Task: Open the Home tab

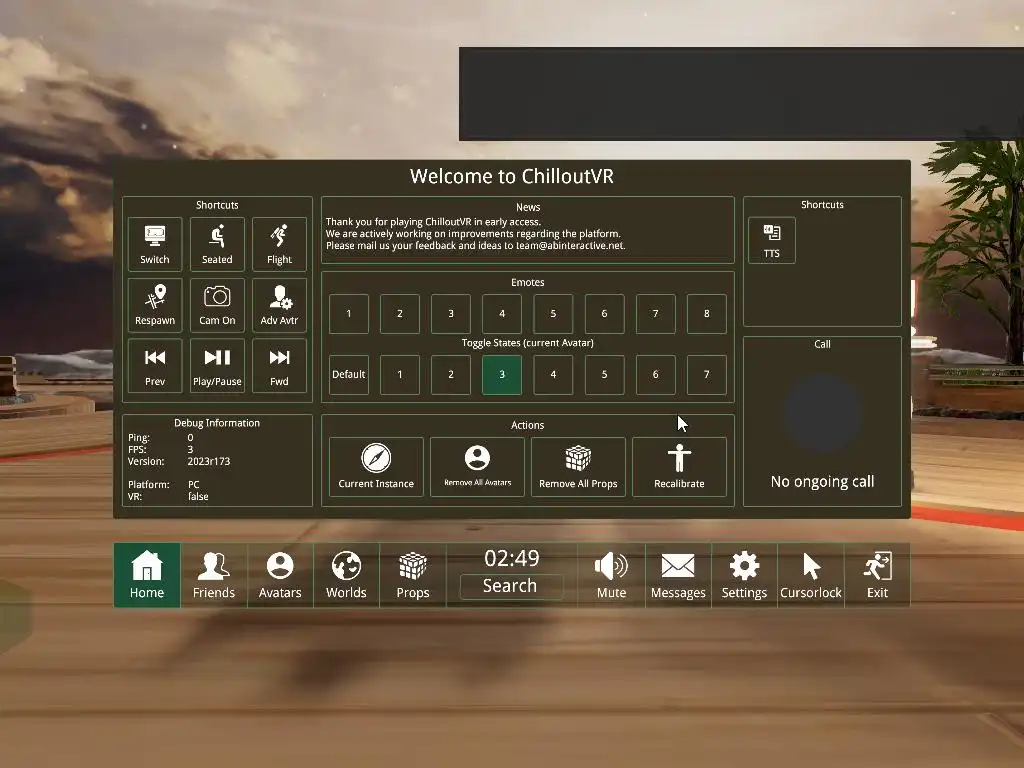Action: (147, 575)
